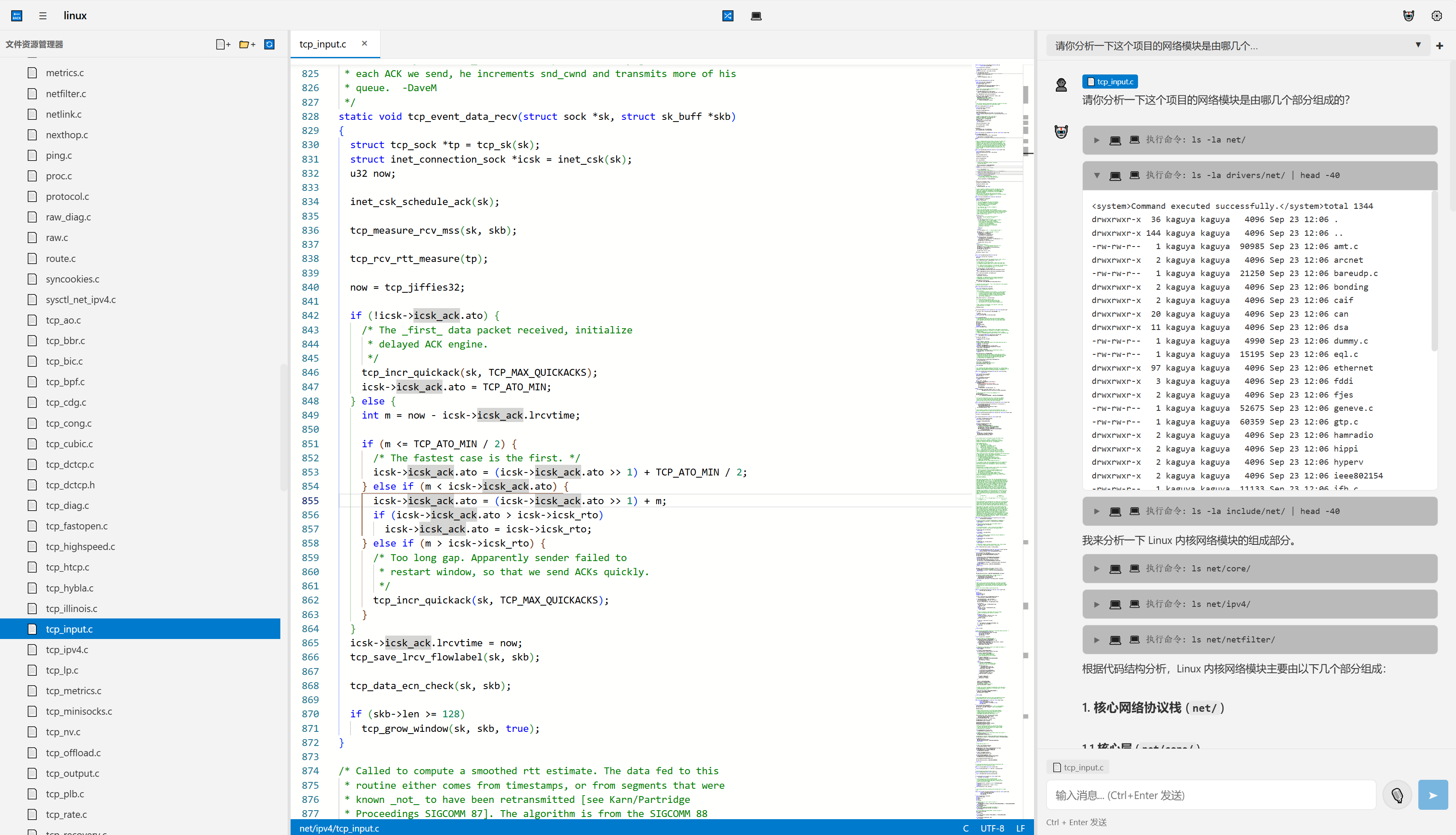
Task: Click the new folder icon in explorer
Action: [247, 44]
